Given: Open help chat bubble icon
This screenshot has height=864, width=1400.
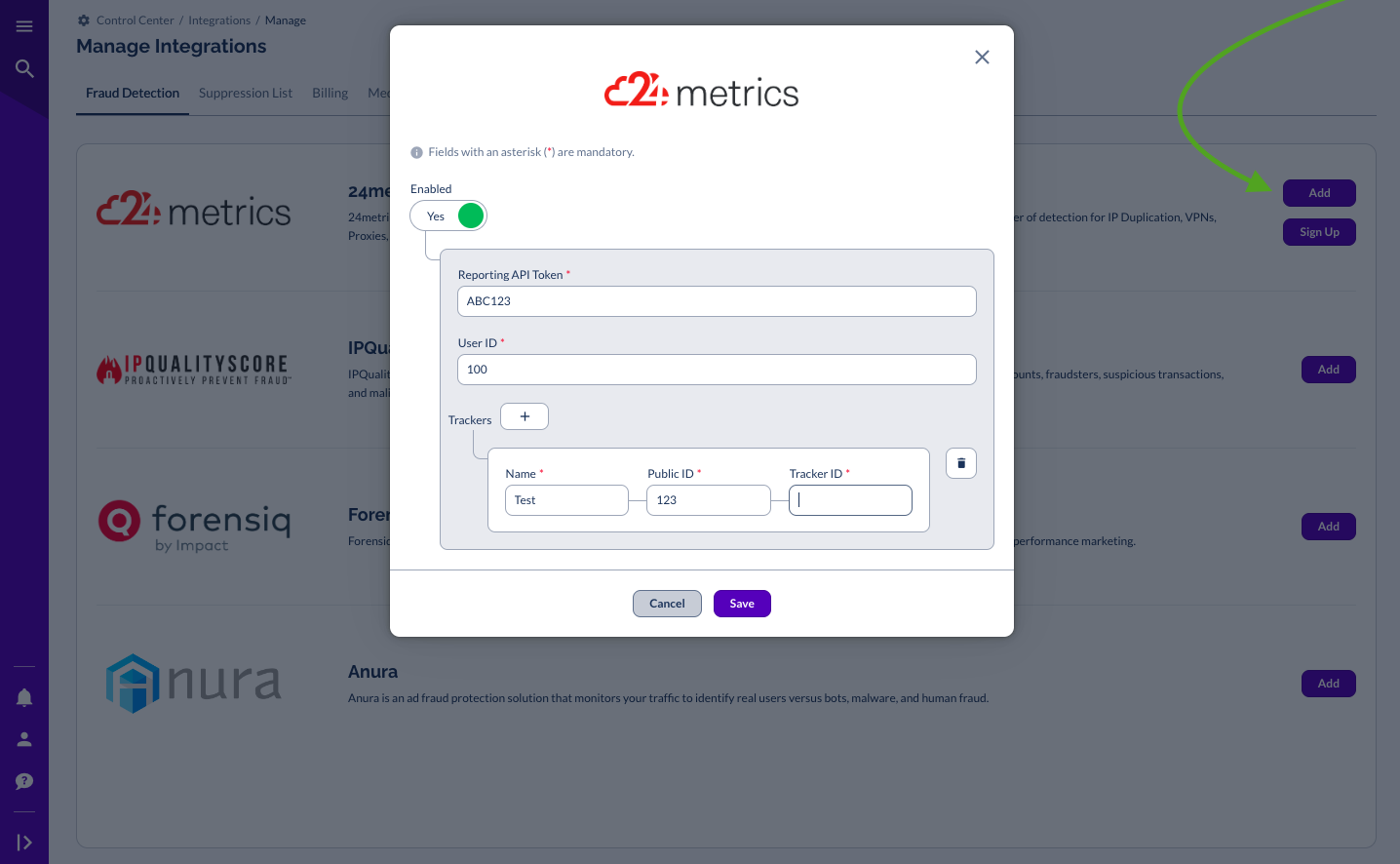Looking at the screenshot, I should tap(24, 781).
